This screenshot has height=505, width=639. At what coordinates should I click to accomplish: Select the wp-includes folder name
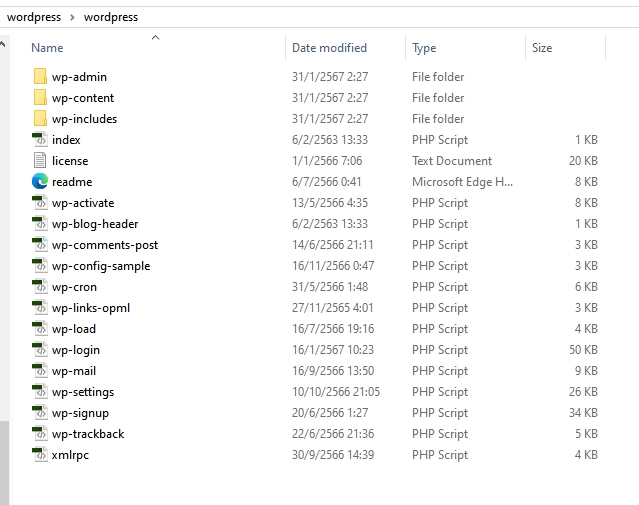84,119
